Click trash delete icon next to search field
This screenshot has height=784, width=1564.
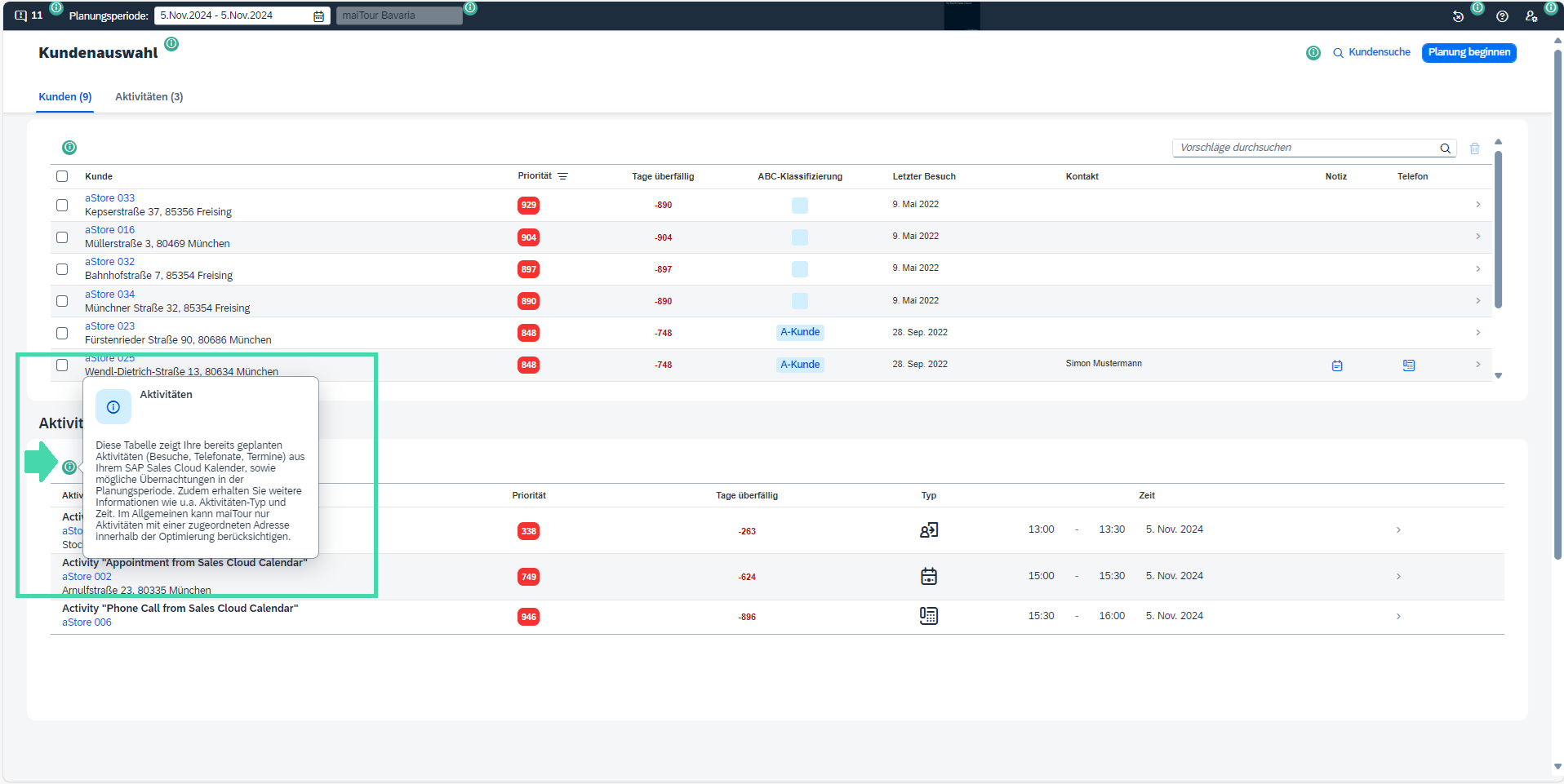[x=1474, y=148]
